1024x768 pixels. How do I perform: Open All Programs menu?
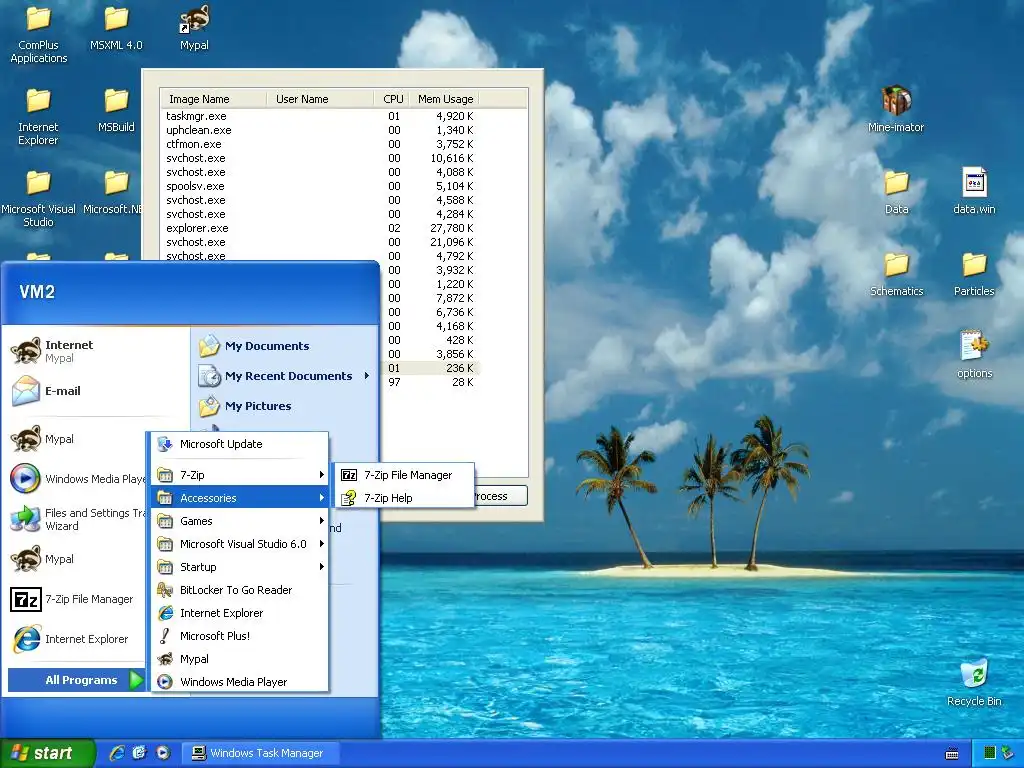pos(76,680)
